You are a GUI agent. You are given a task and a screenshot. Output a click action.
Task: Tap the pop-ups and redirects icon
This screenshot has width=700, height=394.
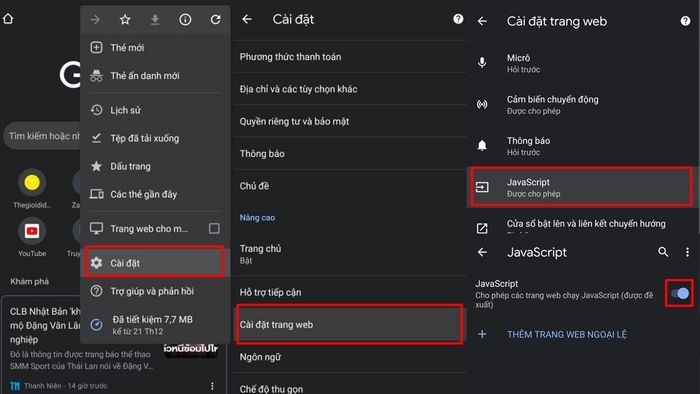[482, 228]
